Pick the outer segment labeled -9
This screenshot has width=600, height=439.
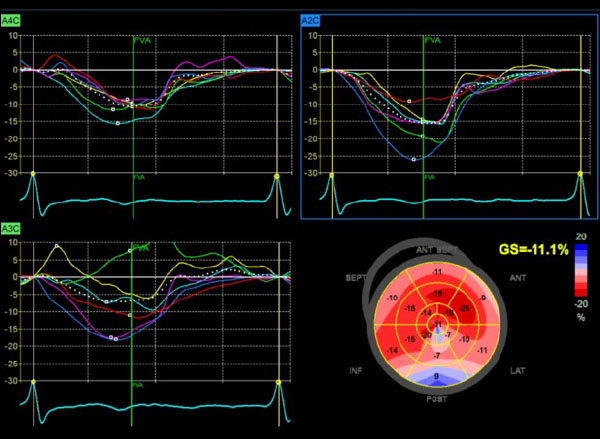(x=483, y=296)
